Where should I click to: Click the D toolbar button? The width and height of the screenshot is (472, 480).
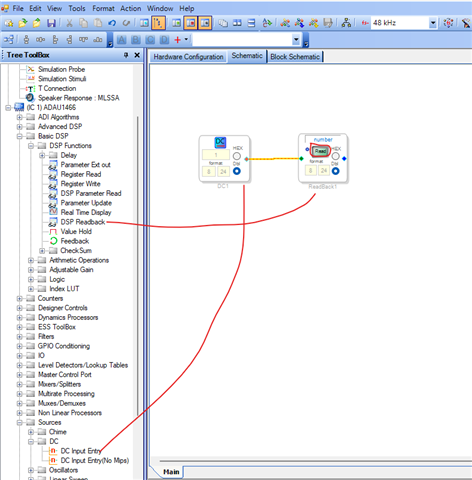coord(165,40)
